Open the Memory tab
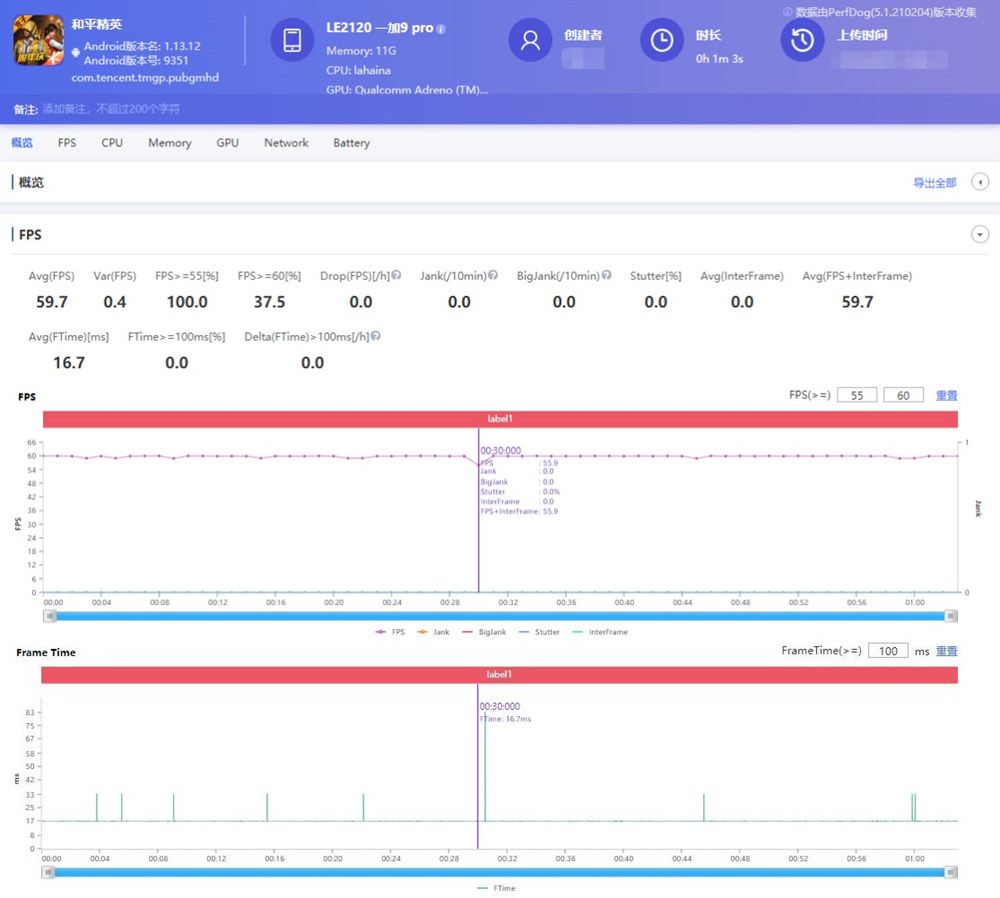 click(170, 143)
